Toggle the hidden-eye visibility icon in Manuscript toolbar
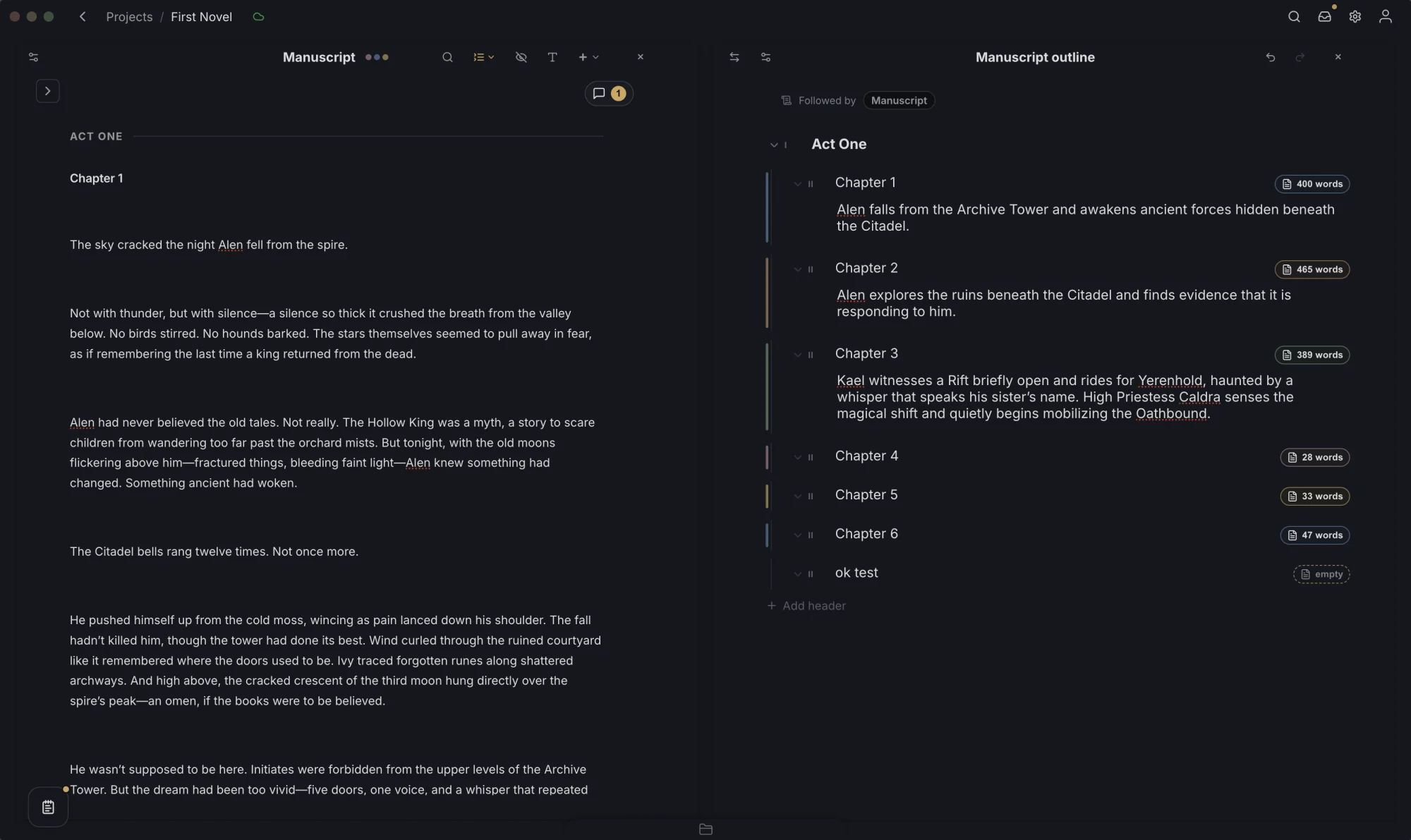1411x840 pixels. pos(521,57)
